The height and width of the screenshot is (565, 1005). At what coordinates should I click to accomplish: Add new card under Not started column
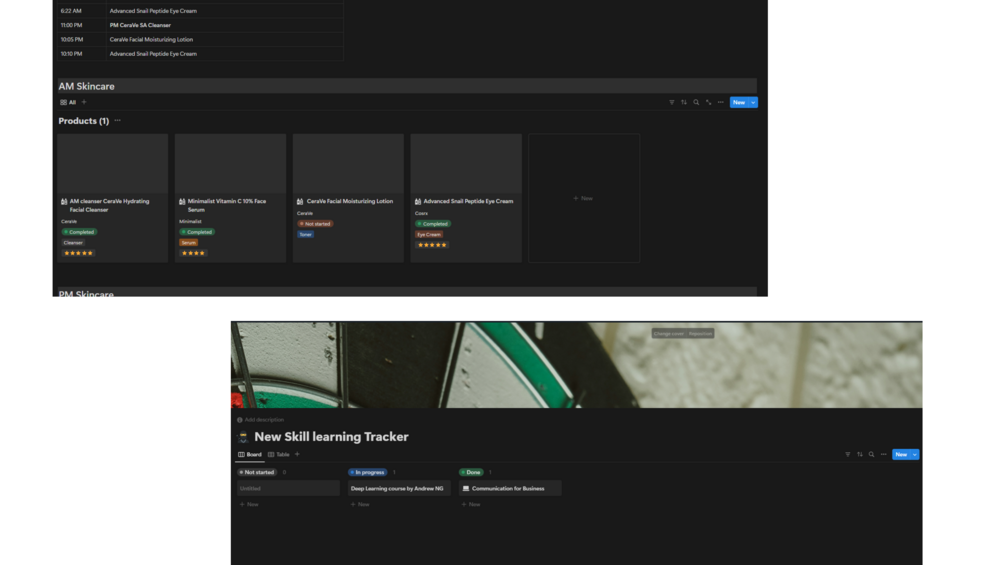click(249, 504)
